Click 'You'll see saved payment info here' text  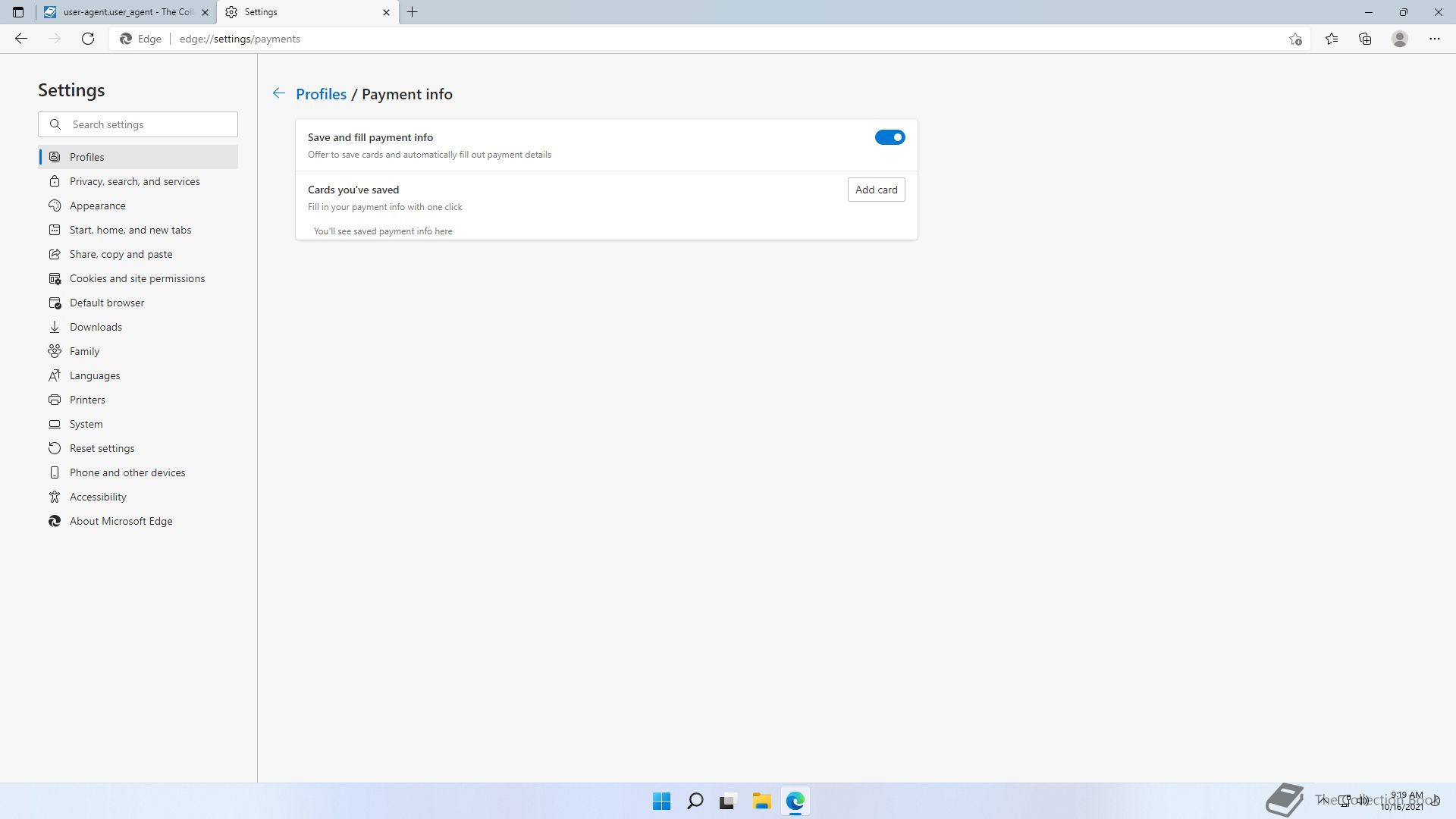(x=383, y=231)
